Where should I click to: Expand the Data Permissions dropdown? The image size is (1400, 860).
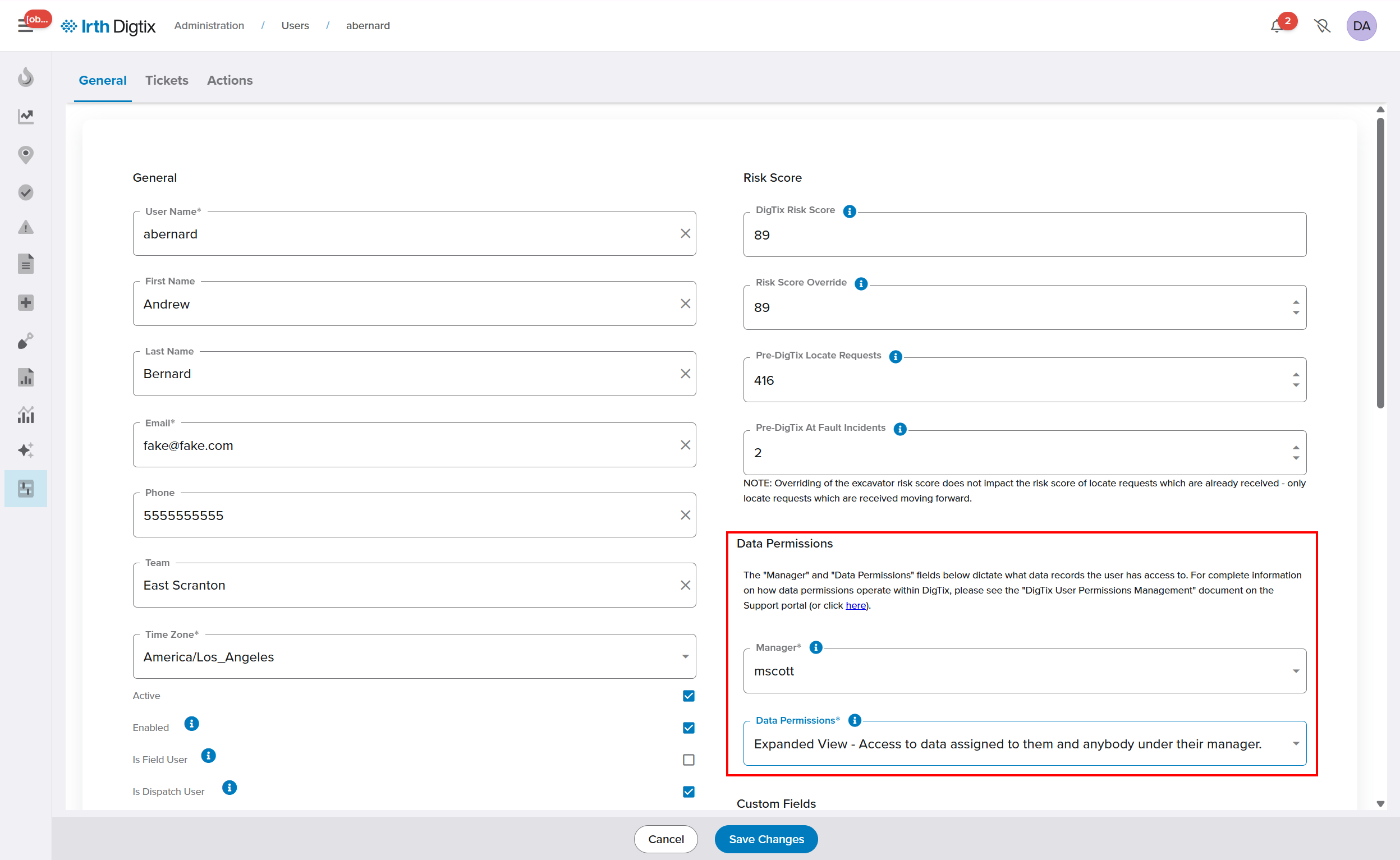pyautogui.click(x=1295, y=744)
